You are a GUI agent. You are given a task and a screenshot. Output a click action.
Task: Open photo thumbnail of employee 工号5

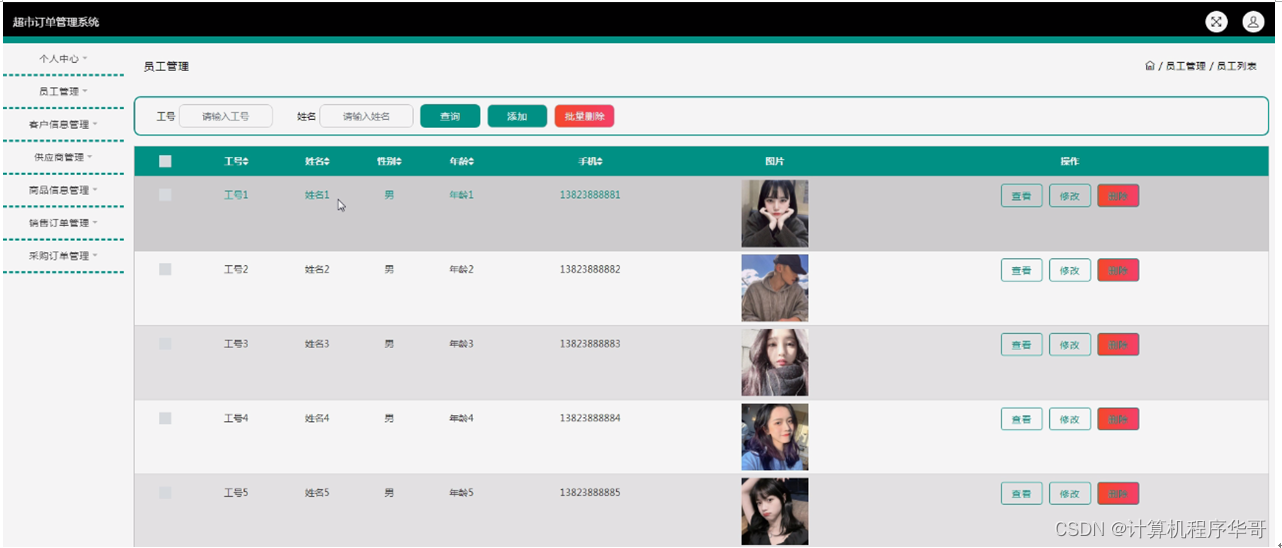pos(775,511)
